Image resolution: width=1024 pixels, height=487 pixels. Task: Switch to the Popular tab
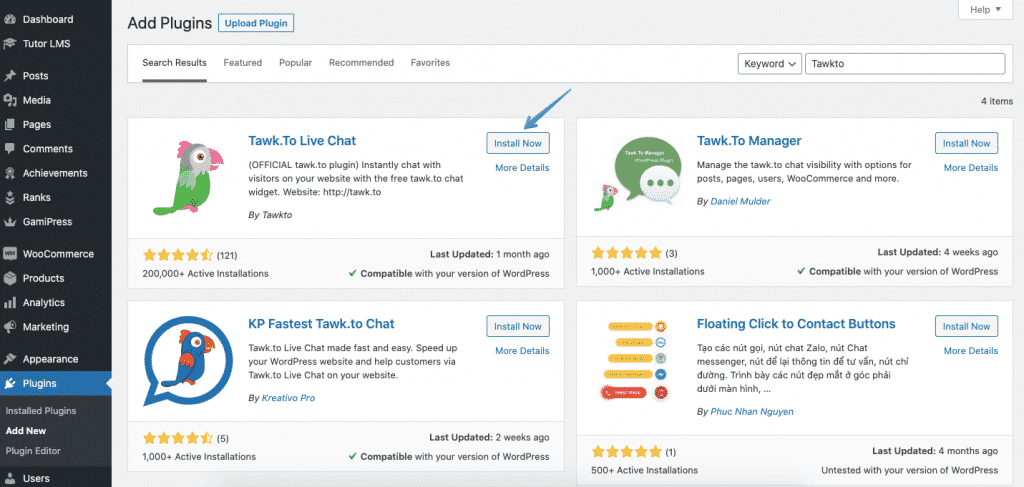(x=295, y=63)
